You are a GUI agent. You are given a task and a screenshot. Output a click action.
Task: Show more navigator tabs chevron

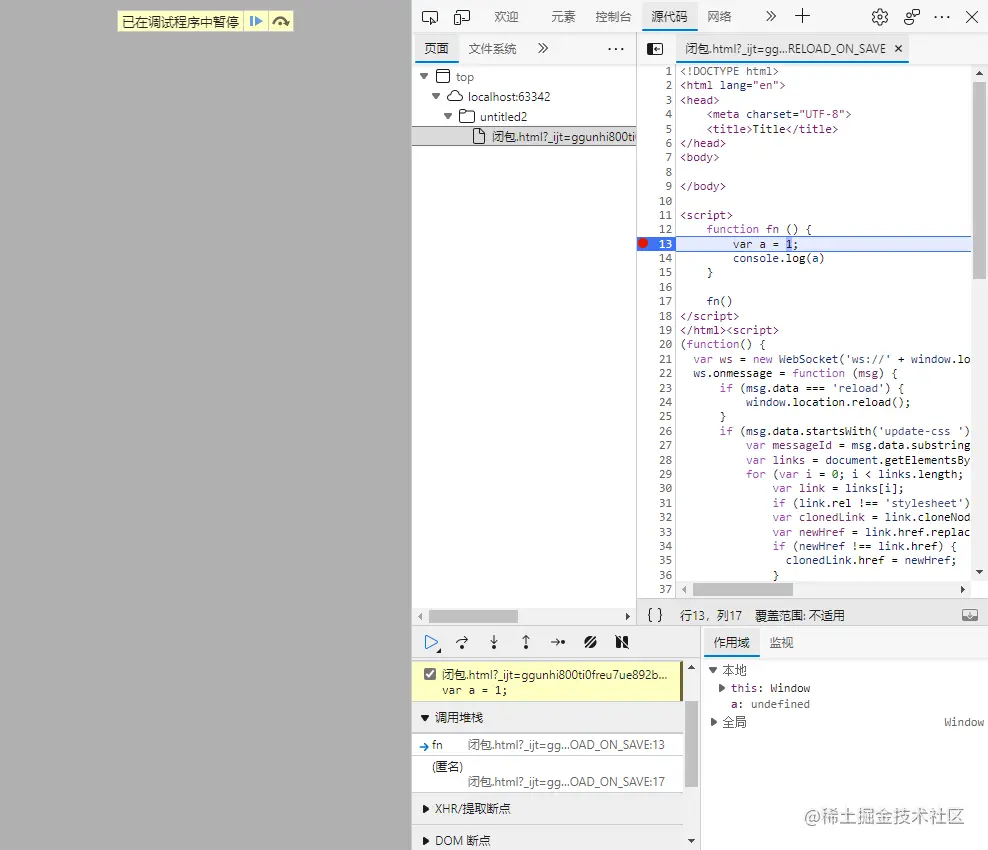(543, 48)
